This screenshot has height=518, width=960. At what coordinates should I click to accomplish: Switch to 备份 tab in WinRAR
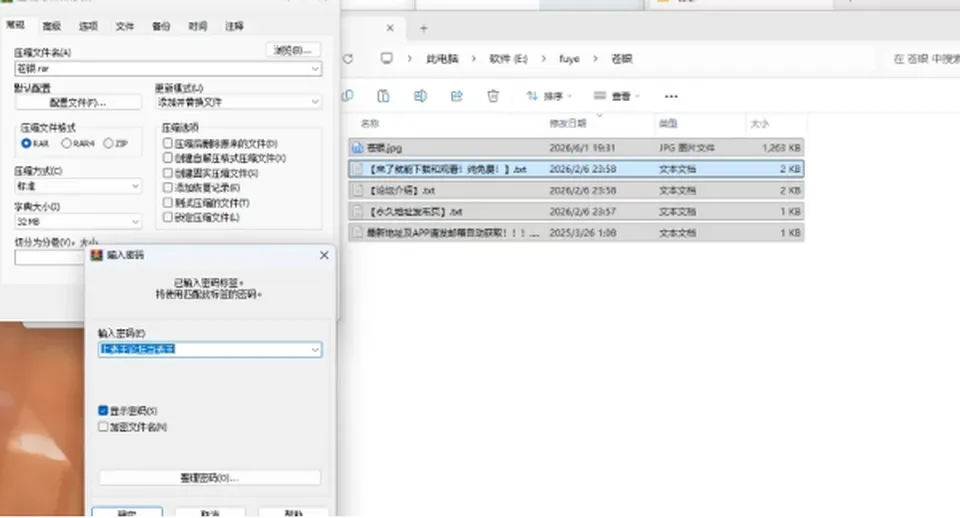tap(161, 26)
